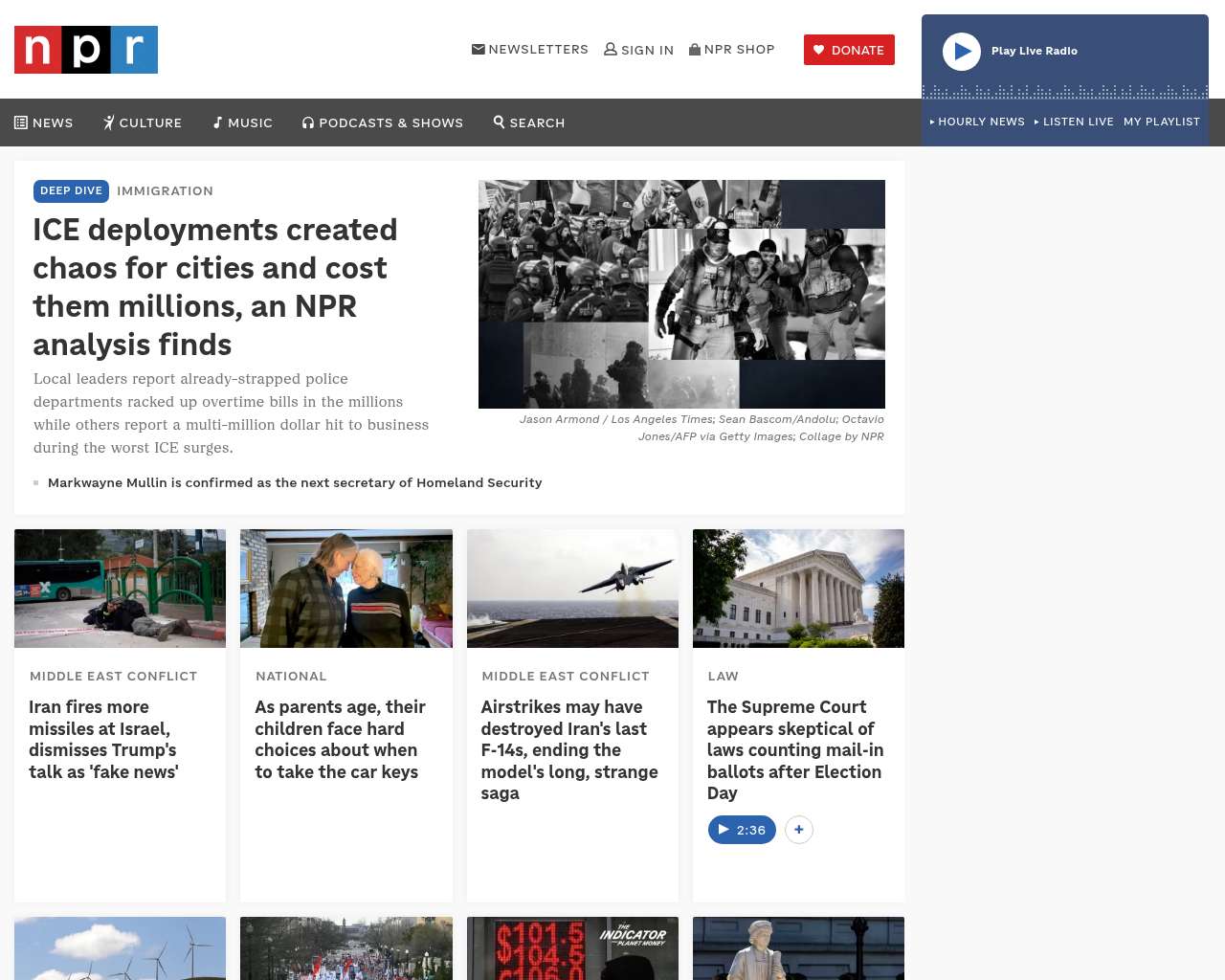1225x980 pixels.
Task: Open the NPR Shop bag link
Action: point(732,49)
